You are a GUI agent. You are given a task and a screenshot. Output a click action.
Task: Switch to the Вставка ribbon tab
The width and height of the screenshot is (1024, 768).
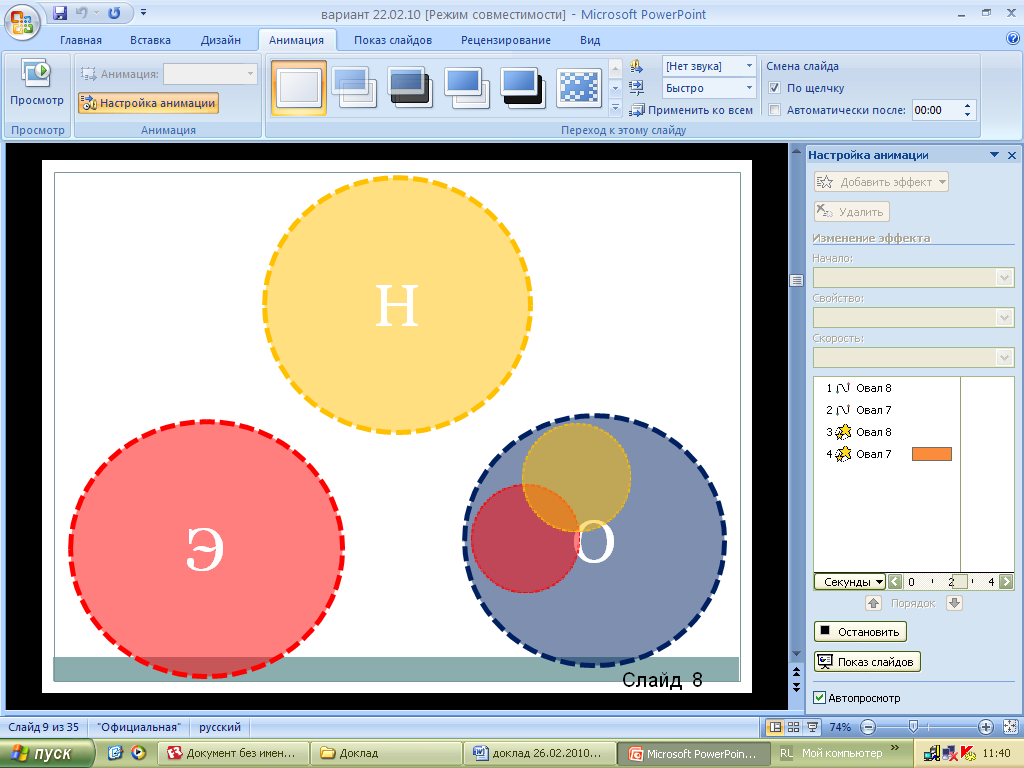(150, 40)
